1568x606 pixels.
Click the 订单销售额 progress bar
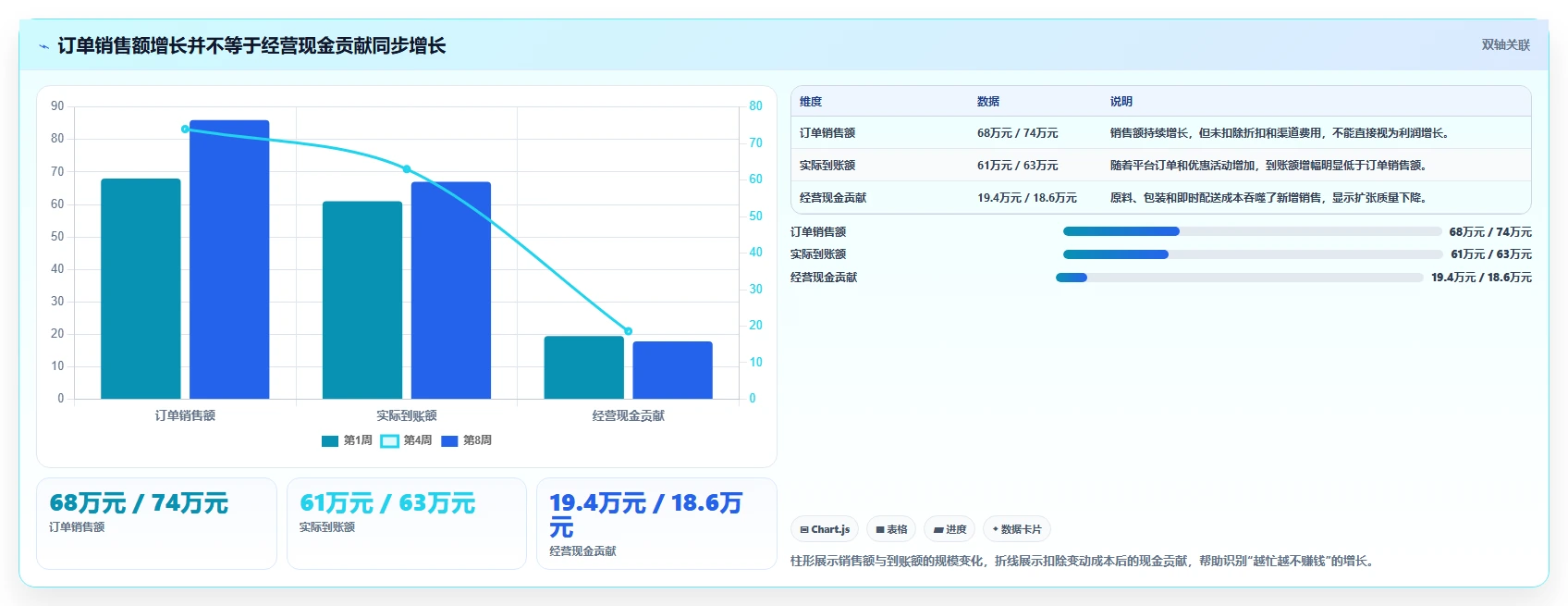tap(1252, 231)
